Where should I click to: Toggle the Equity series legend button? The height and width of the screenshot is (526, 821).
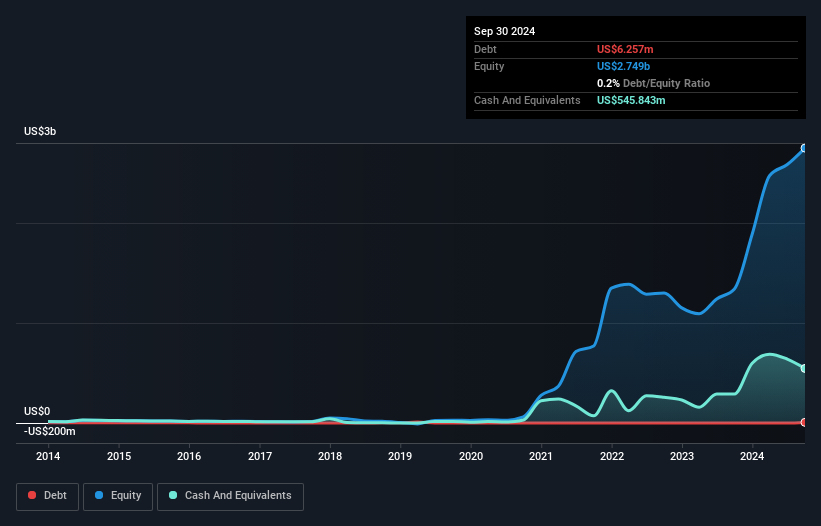point(118,496)
